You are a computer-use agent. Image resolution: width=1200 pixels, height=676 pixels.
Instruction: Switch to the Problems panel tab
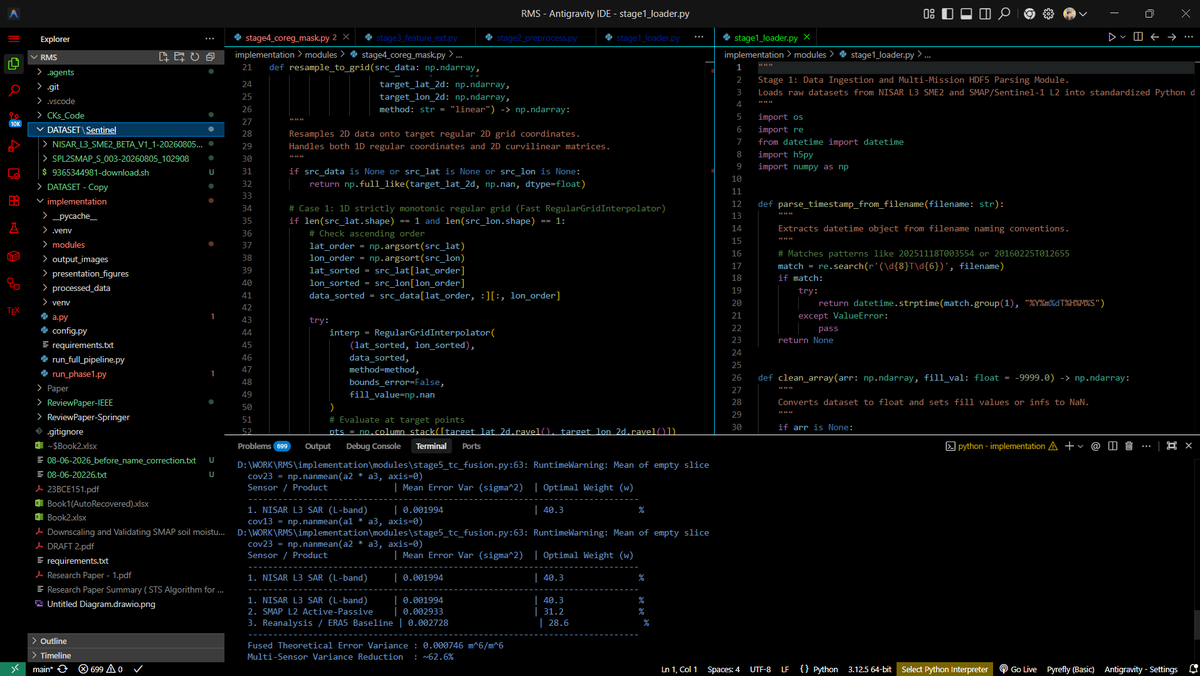pyautogui.click(x=264, y=446)
